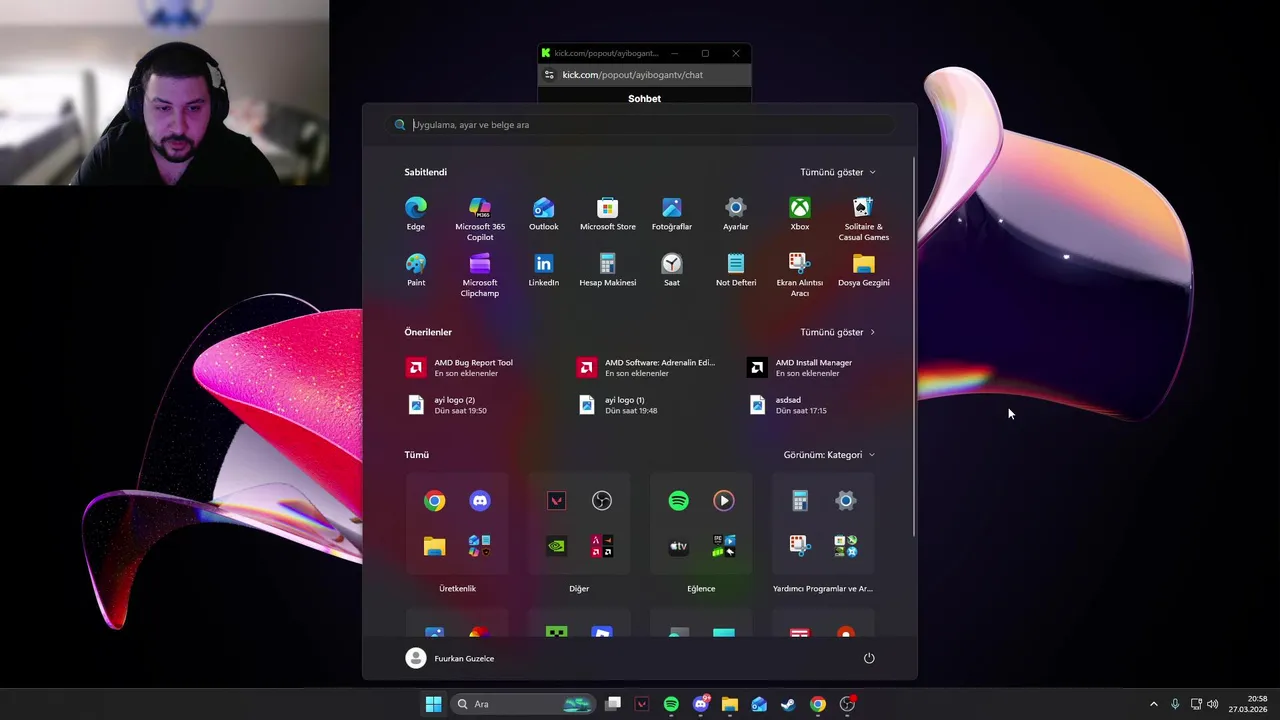The image size is (1280, 720).
Task: Click the taskbar Ara search box
Action: 522,704
